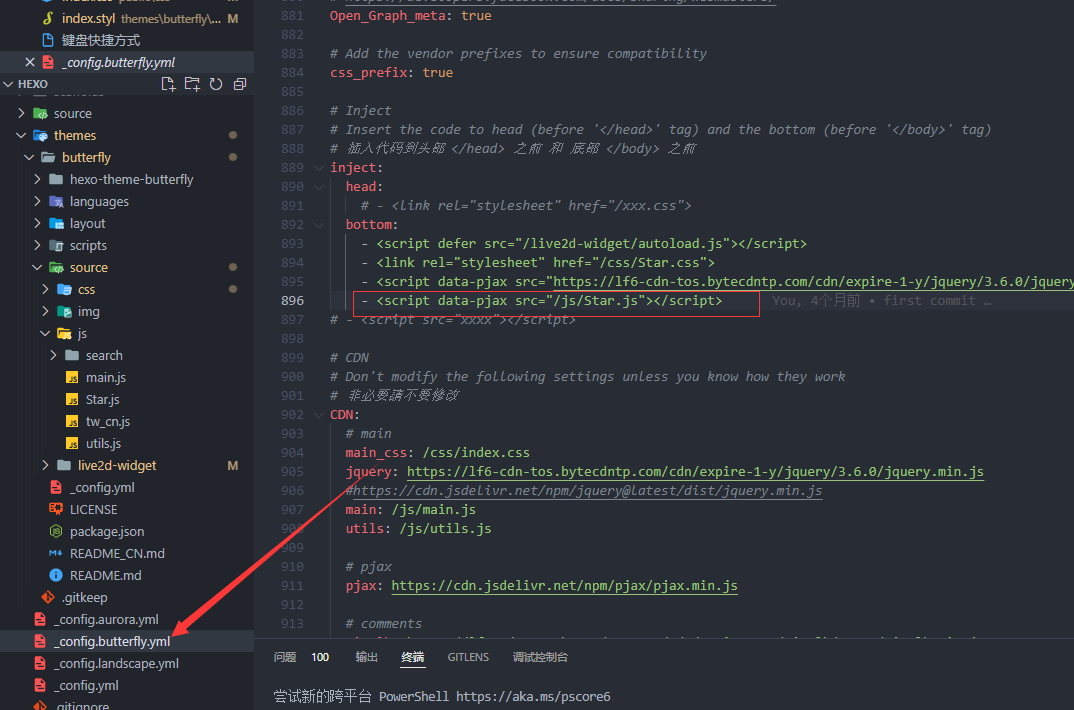Click line number 896 in the gutter
Image resolution: width=1074 pixels, height=710 pixels.
[292, 301]
